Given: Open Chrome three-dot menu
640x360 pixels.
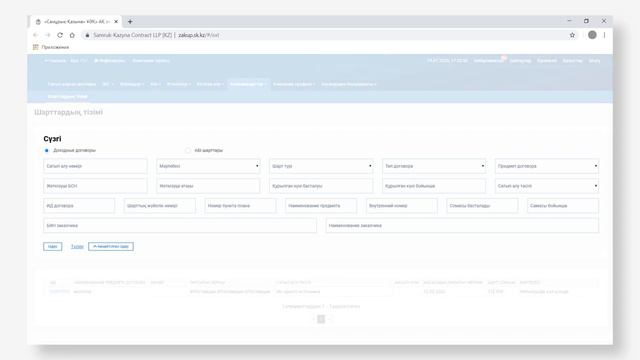Looking at the screenshot, I should click(604, 35).
